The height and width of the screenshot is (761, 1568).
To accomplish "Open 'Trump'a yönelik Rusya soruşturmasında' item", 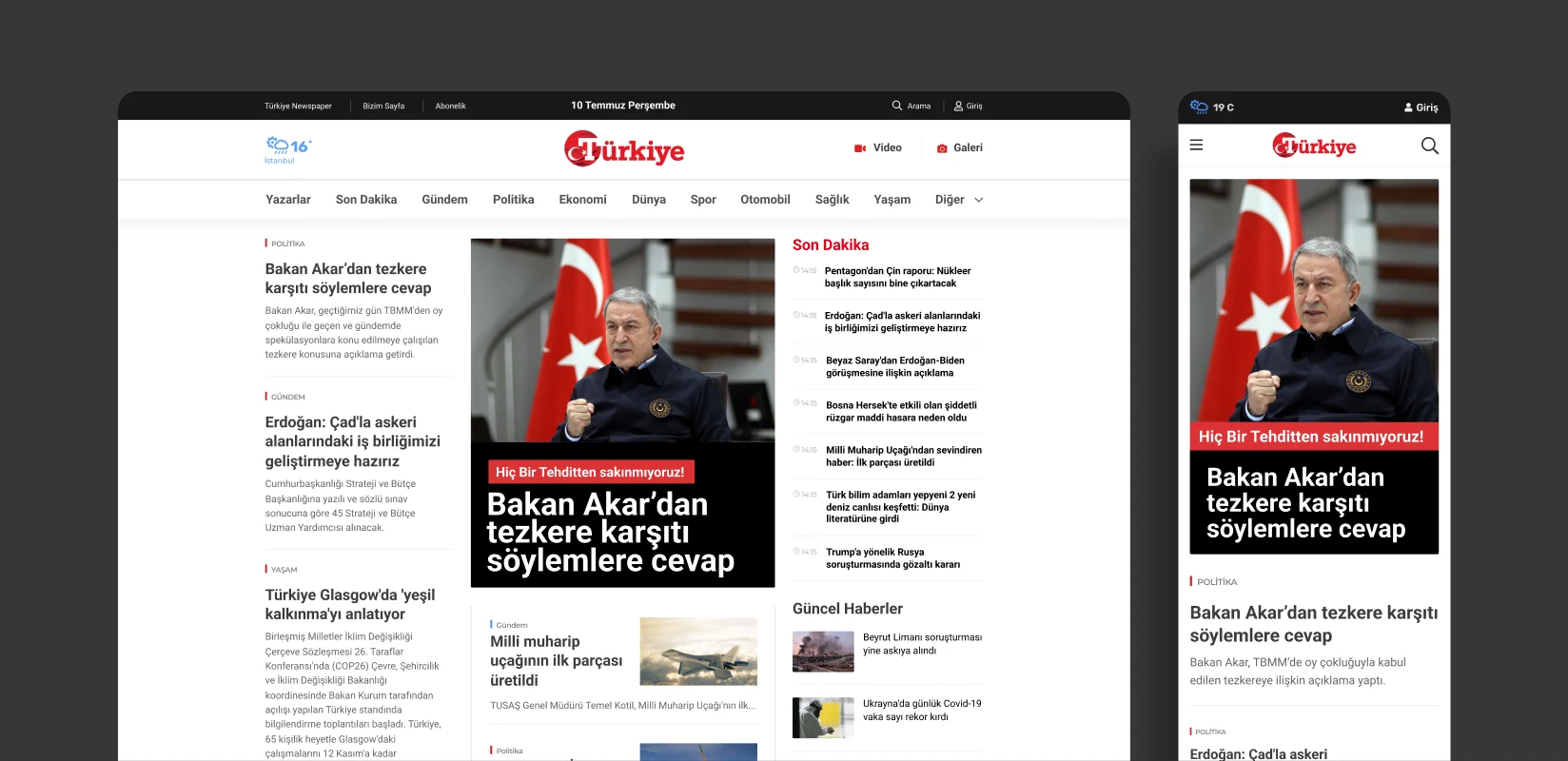I will pyautogui.click(x=892, y=557).
